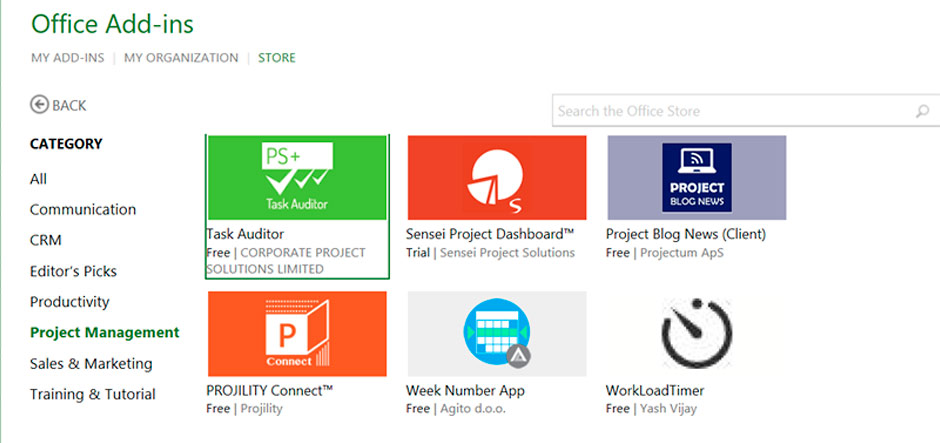Select the Training & Tutorial category
The height and width of the screenshot is (443, 940).
click(93, 394)
